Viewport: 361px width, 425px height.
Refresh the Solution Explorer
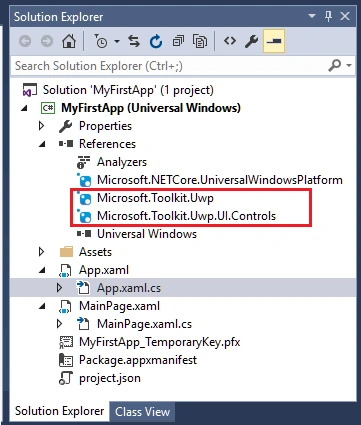pos(156,41)
